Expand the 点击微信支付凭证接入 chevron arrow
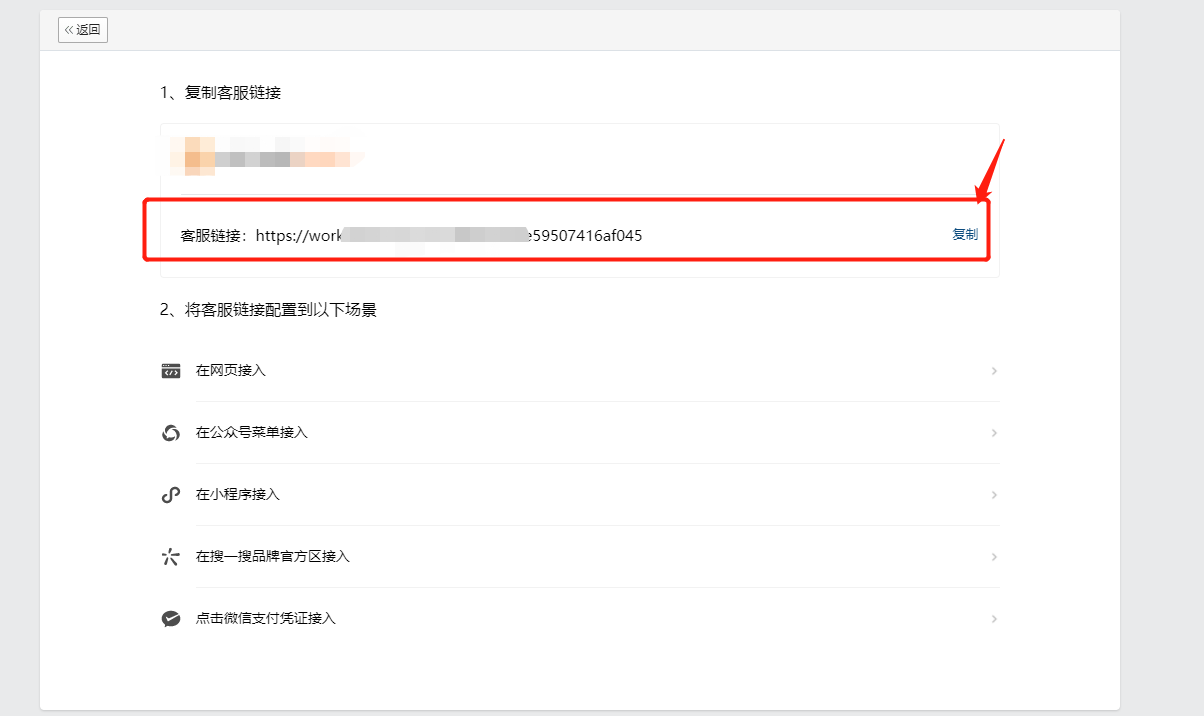Viewport: 1204px width, 716px height. point(994,619)
